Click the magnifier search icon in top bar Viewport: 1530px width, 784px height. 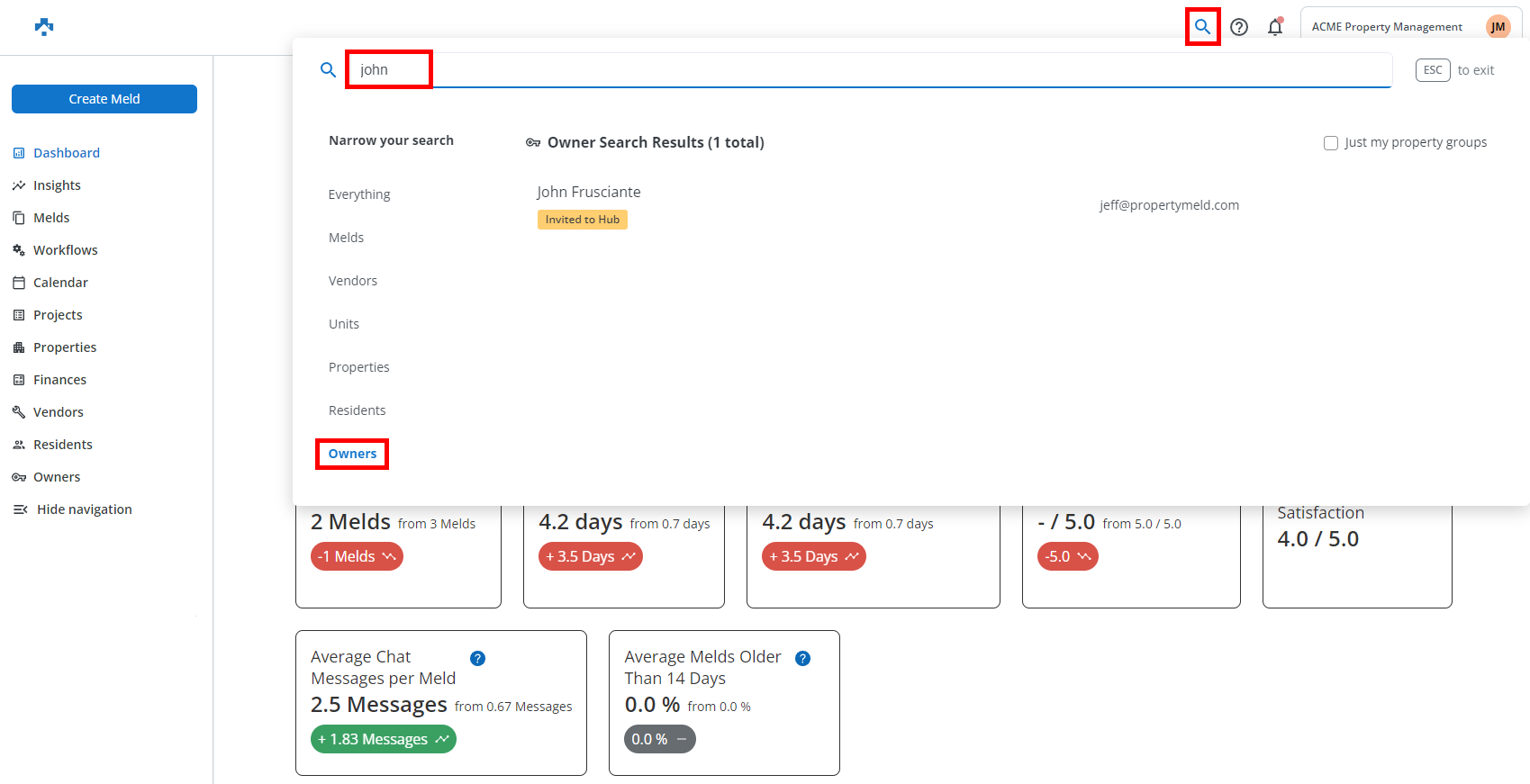click(x=1202, y=27)
